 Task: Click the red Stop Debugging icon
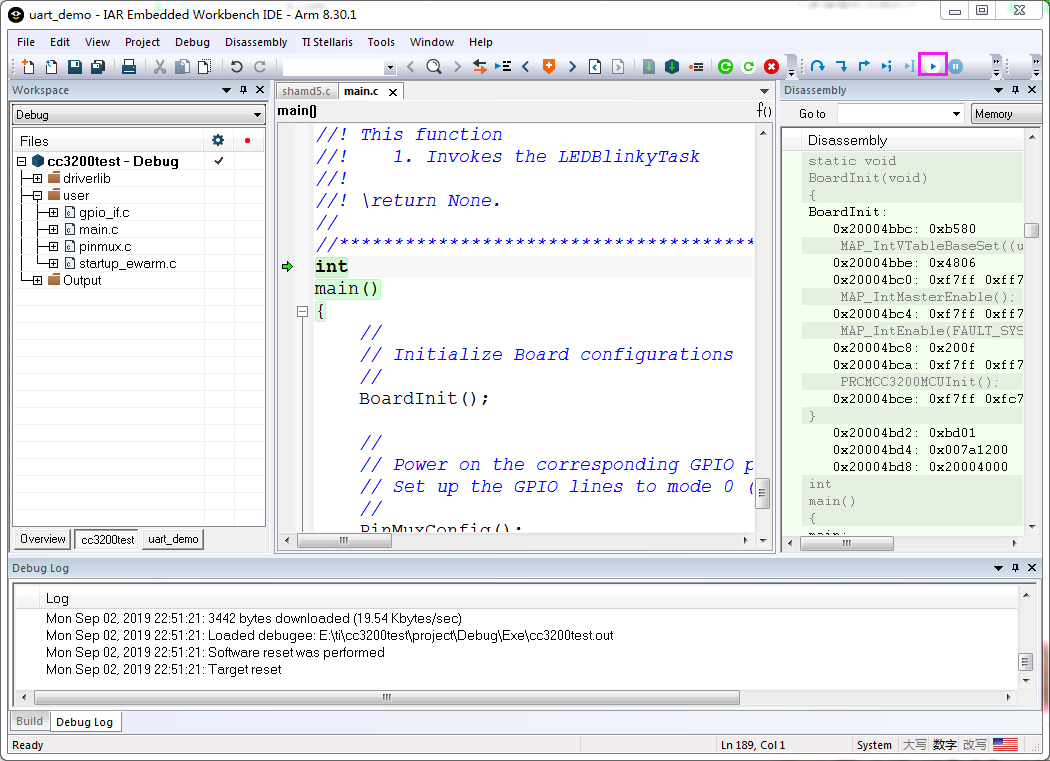(771, 66)
